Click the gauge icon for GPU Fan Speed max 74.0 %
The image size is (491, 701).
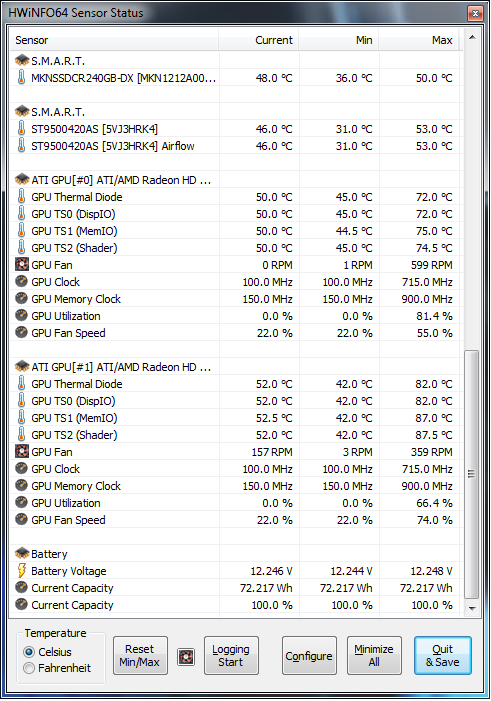(x=21, y=519)
